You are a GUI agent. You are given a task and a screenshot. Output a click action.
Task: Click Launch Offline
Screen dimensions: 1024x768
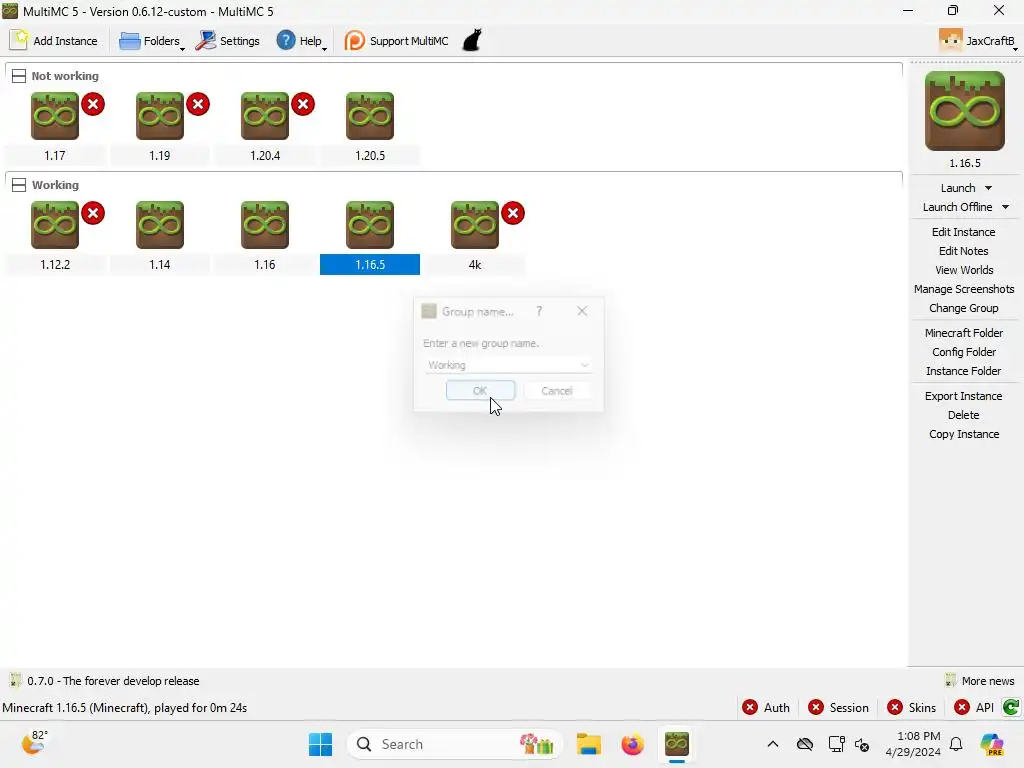point(957,207)
